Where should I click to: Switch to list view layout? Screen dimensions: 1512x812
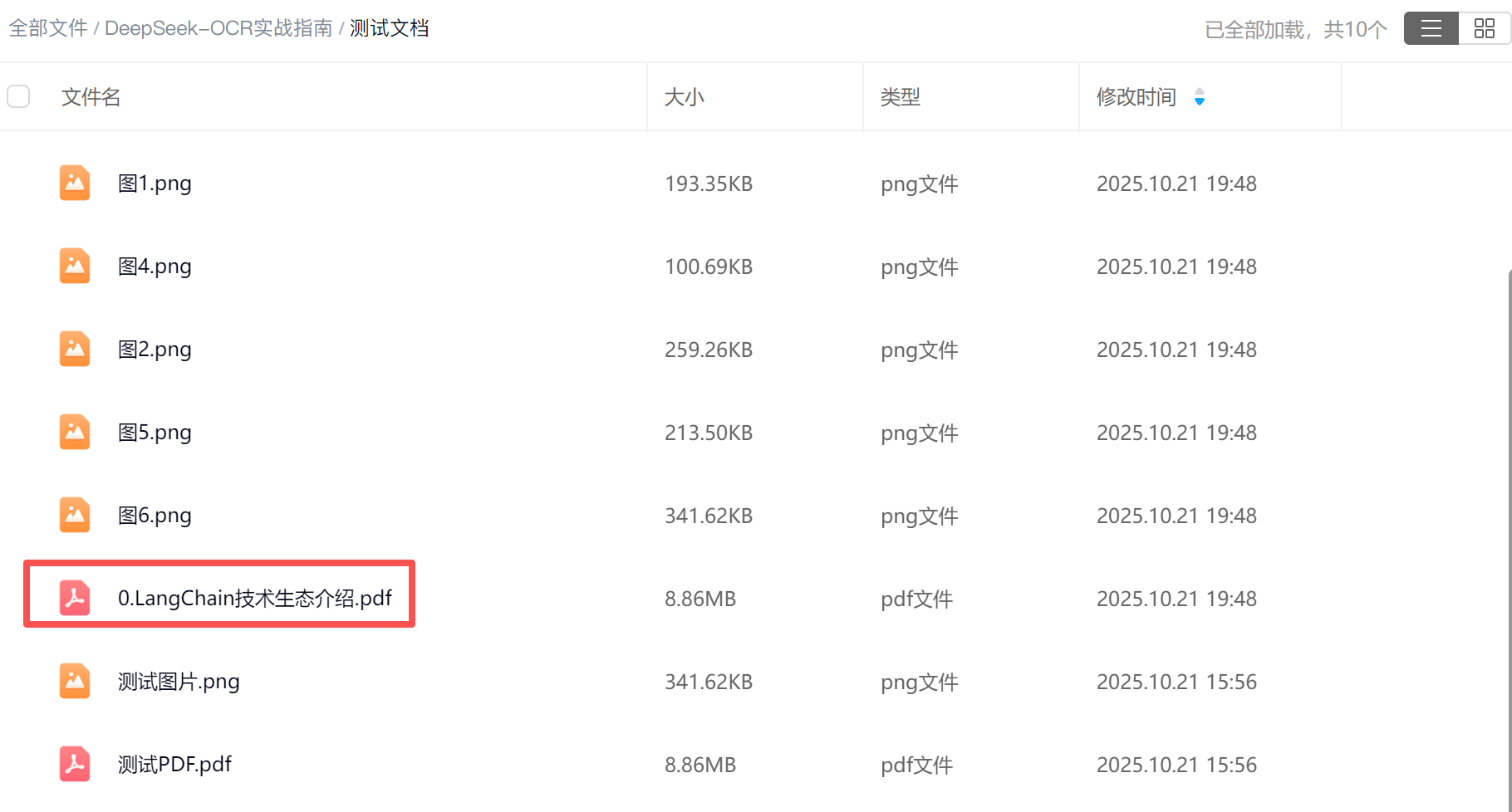[x=1431, y=29]
